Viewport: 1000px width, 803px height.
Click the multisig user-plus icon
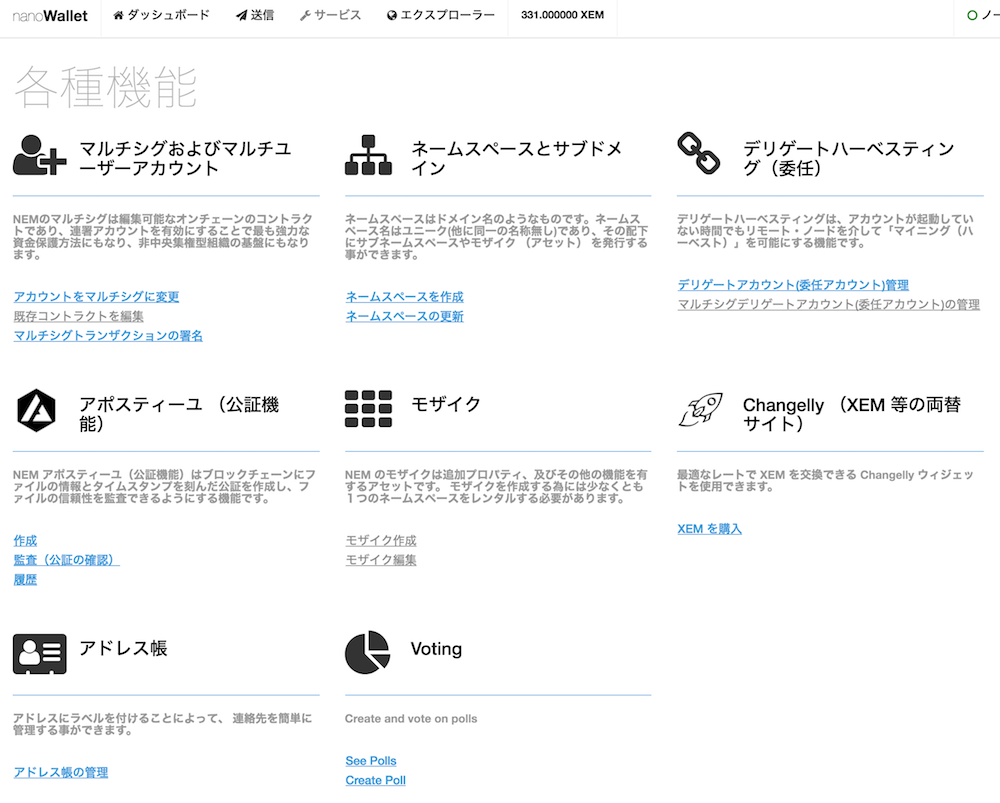40,155
